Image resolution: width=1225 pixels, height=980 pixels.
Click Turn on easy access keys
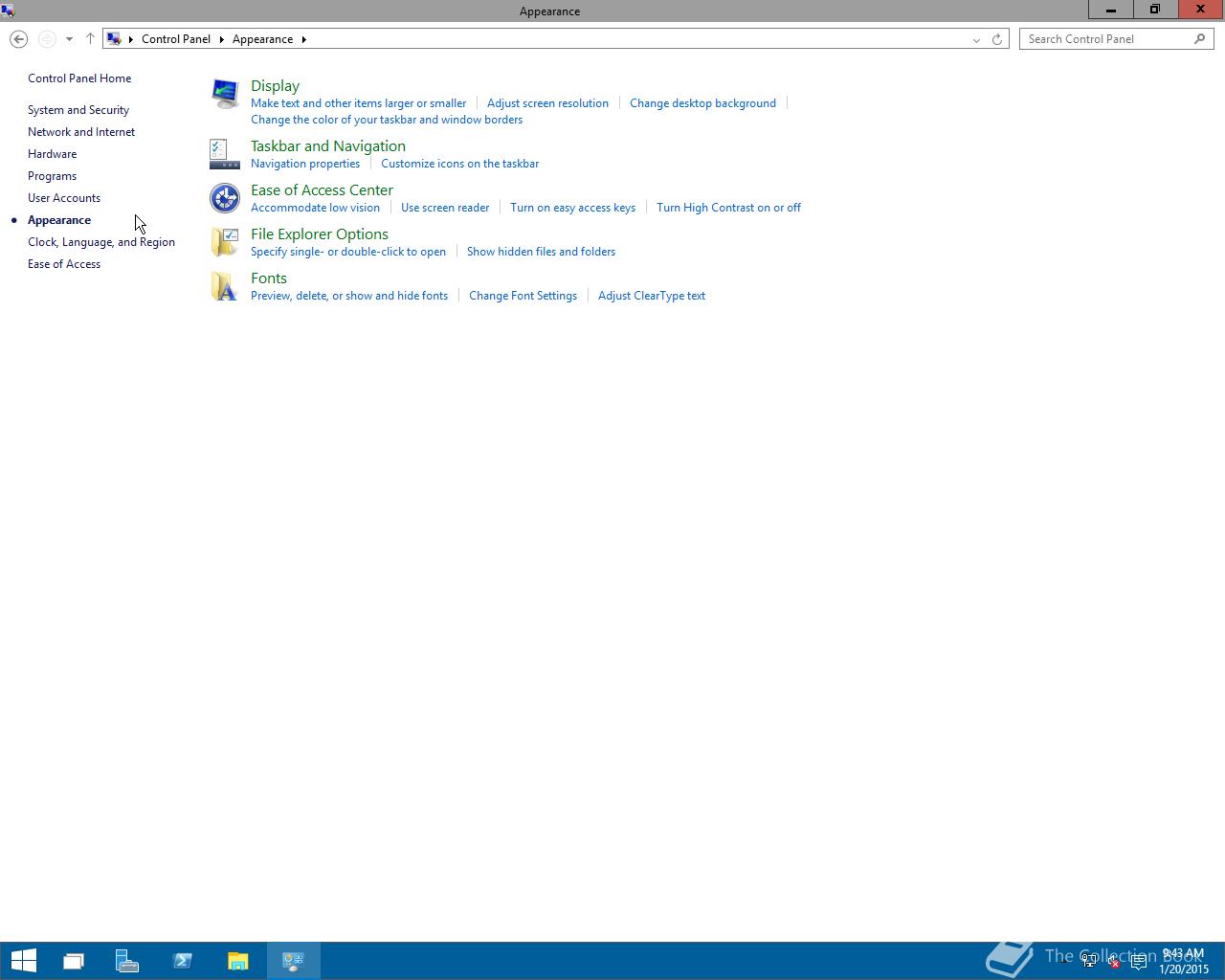[572, 208]
